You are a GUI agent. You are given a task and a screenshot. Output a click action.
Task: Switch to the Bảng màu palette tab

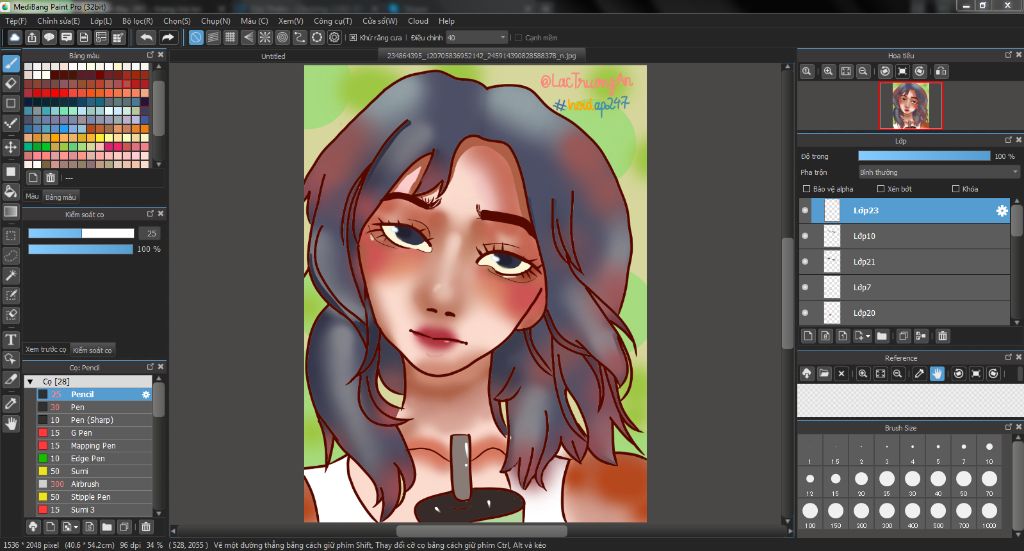[x=61, y=197]
